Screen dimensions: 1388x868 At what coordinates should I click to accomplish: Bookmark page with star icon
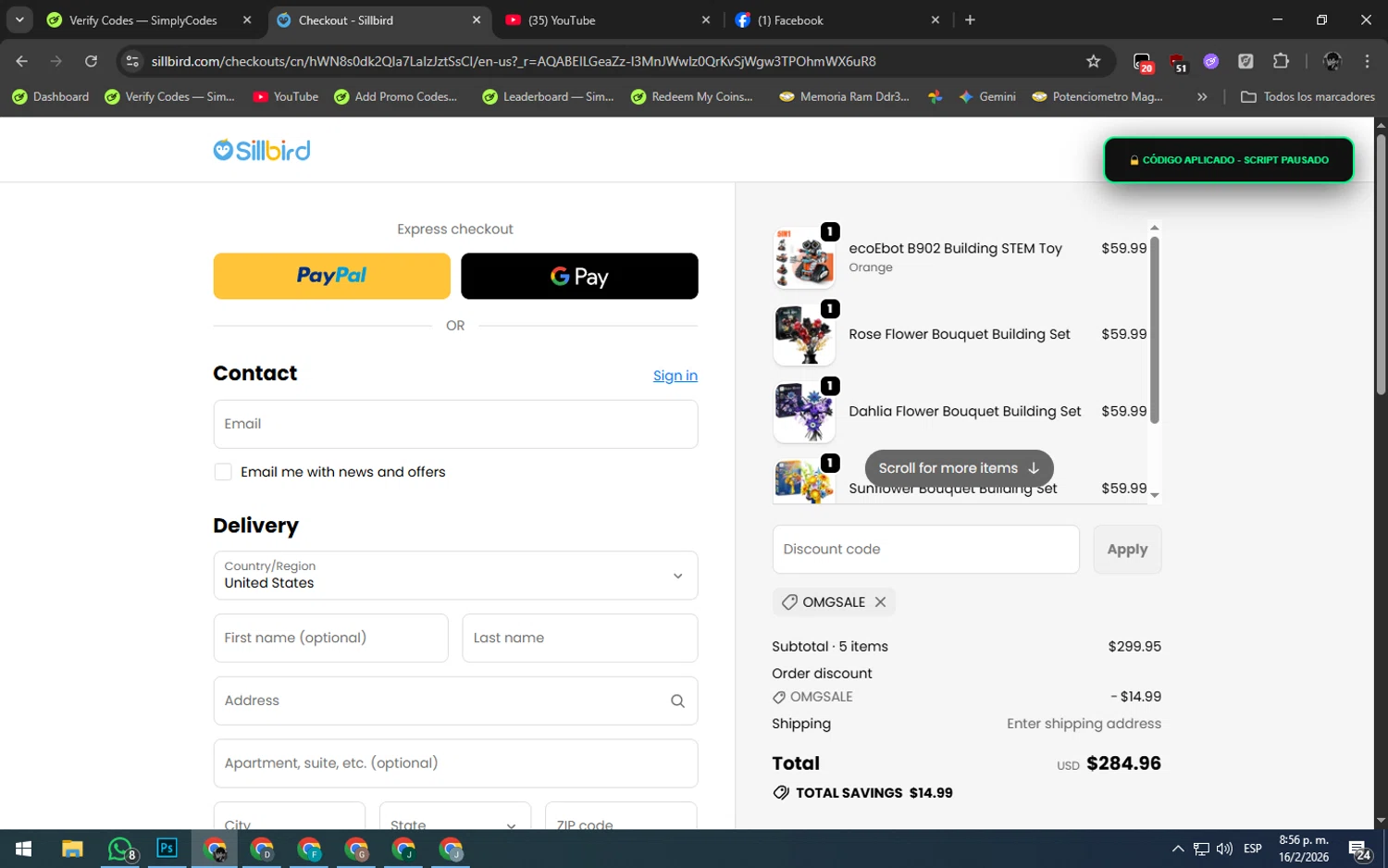tap(1093, 61)
